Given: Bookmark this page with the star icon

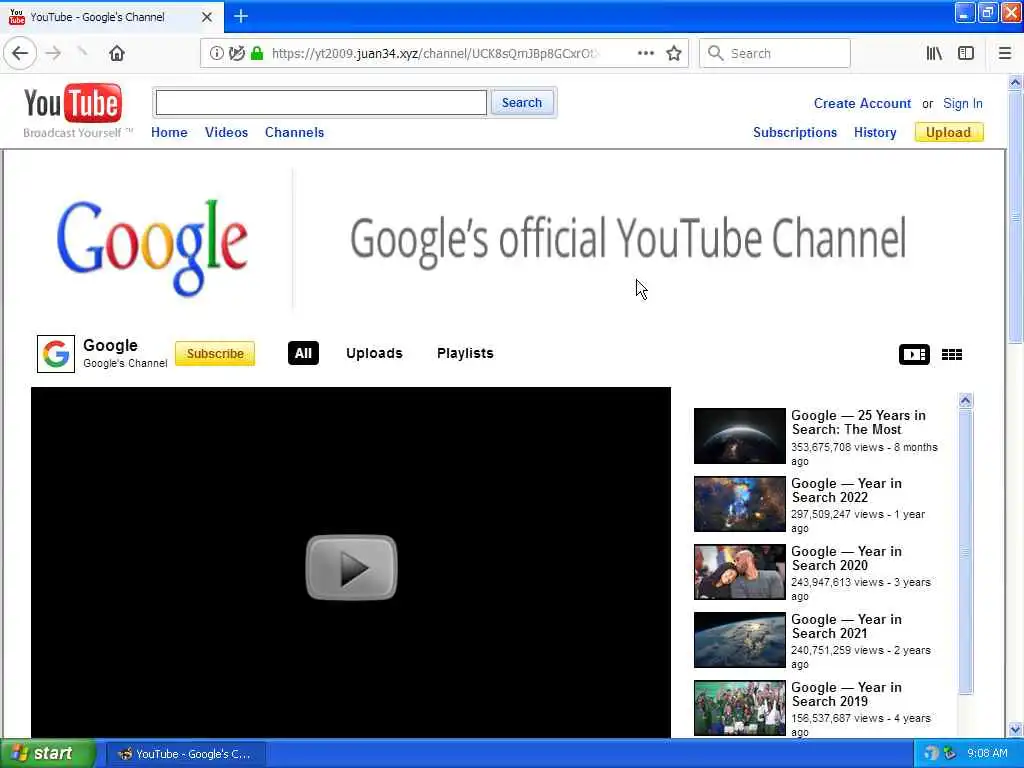Looking at the screenshot, I should coord(674,53).
